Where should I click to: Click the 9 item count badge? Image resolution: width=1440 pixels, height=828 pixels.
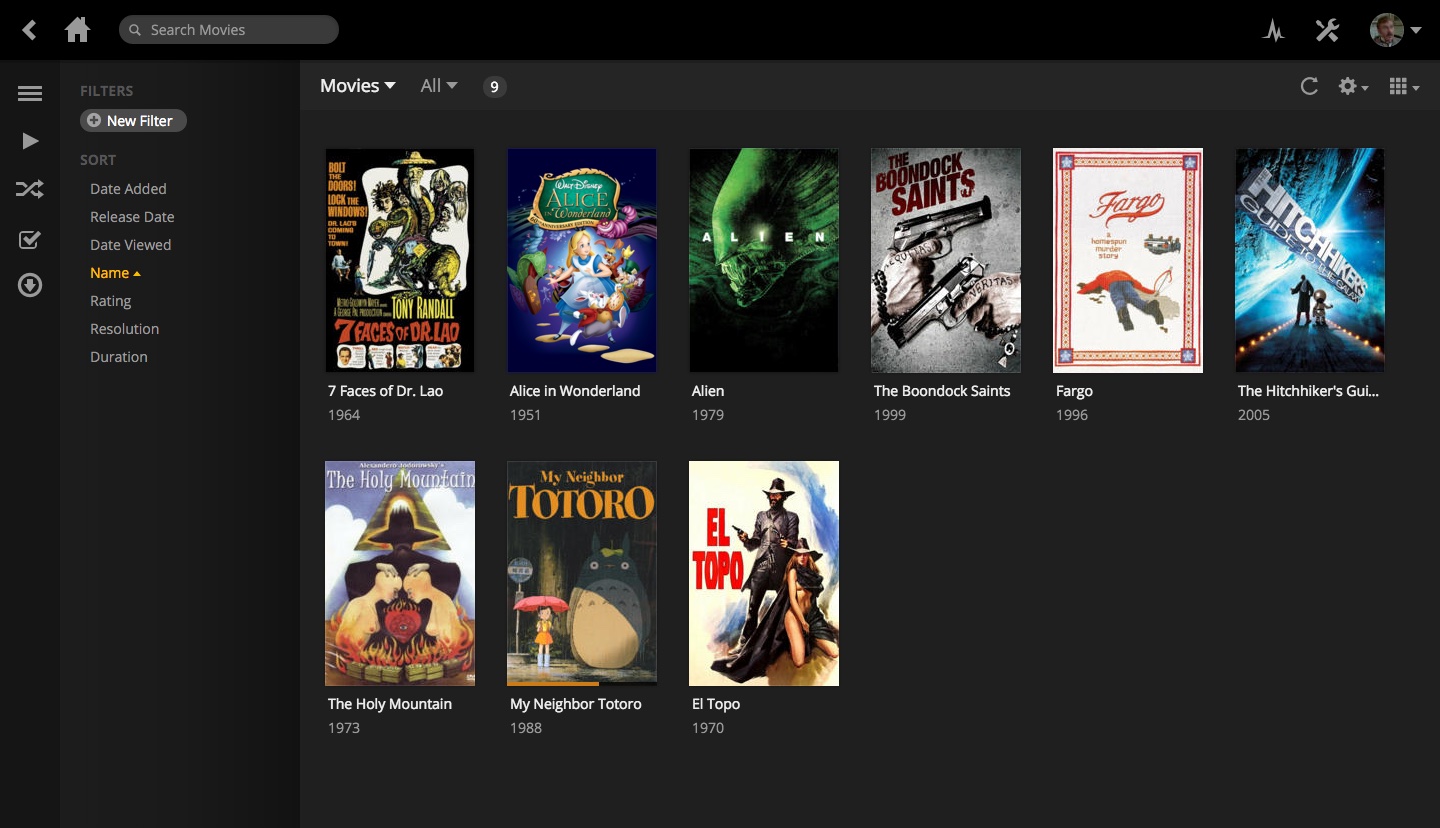coord(494,87)
